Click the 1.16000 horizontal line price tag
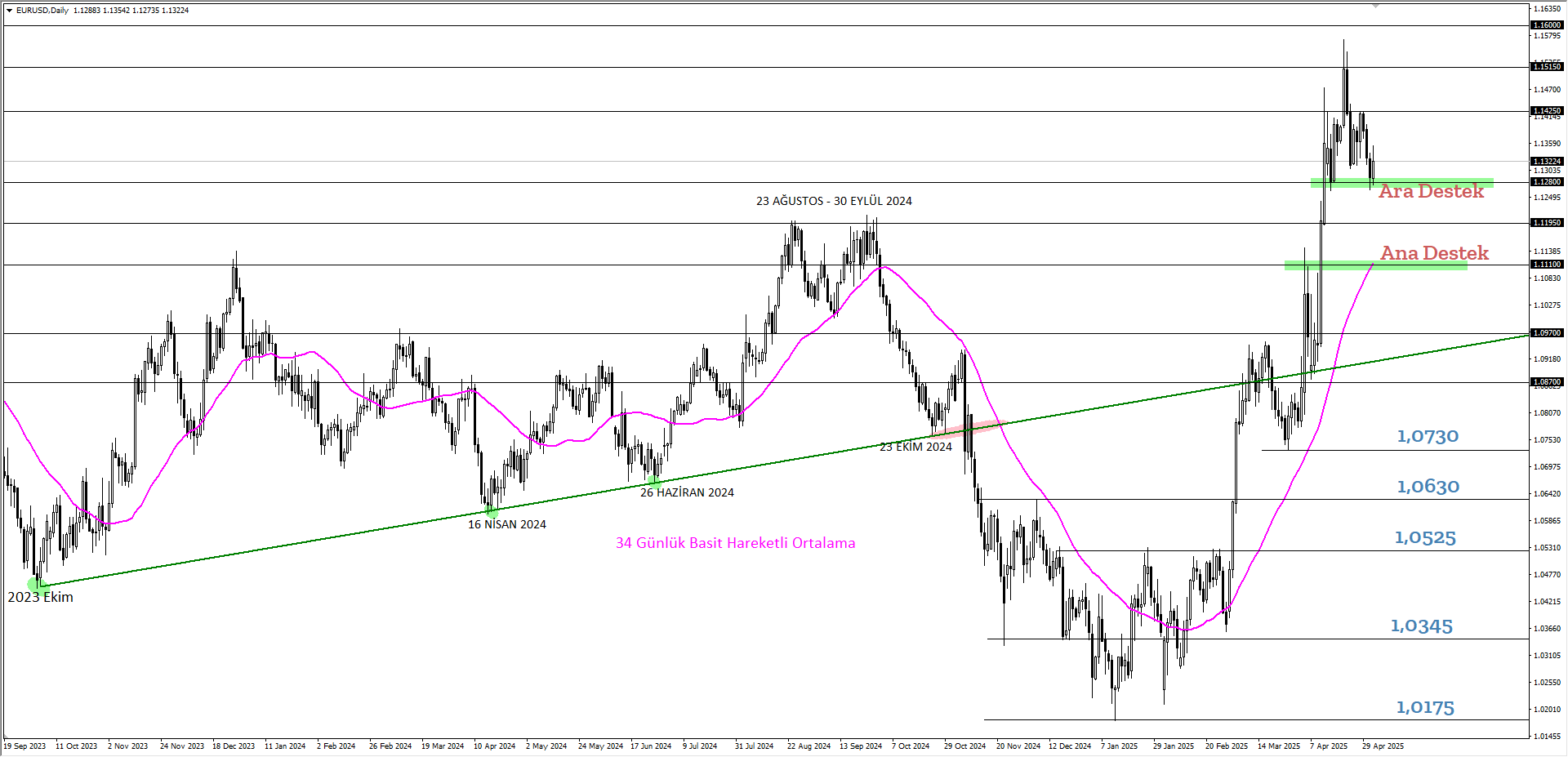Image resolution: width=1568 pixels, height=757 pixels. click(1547, 25)
